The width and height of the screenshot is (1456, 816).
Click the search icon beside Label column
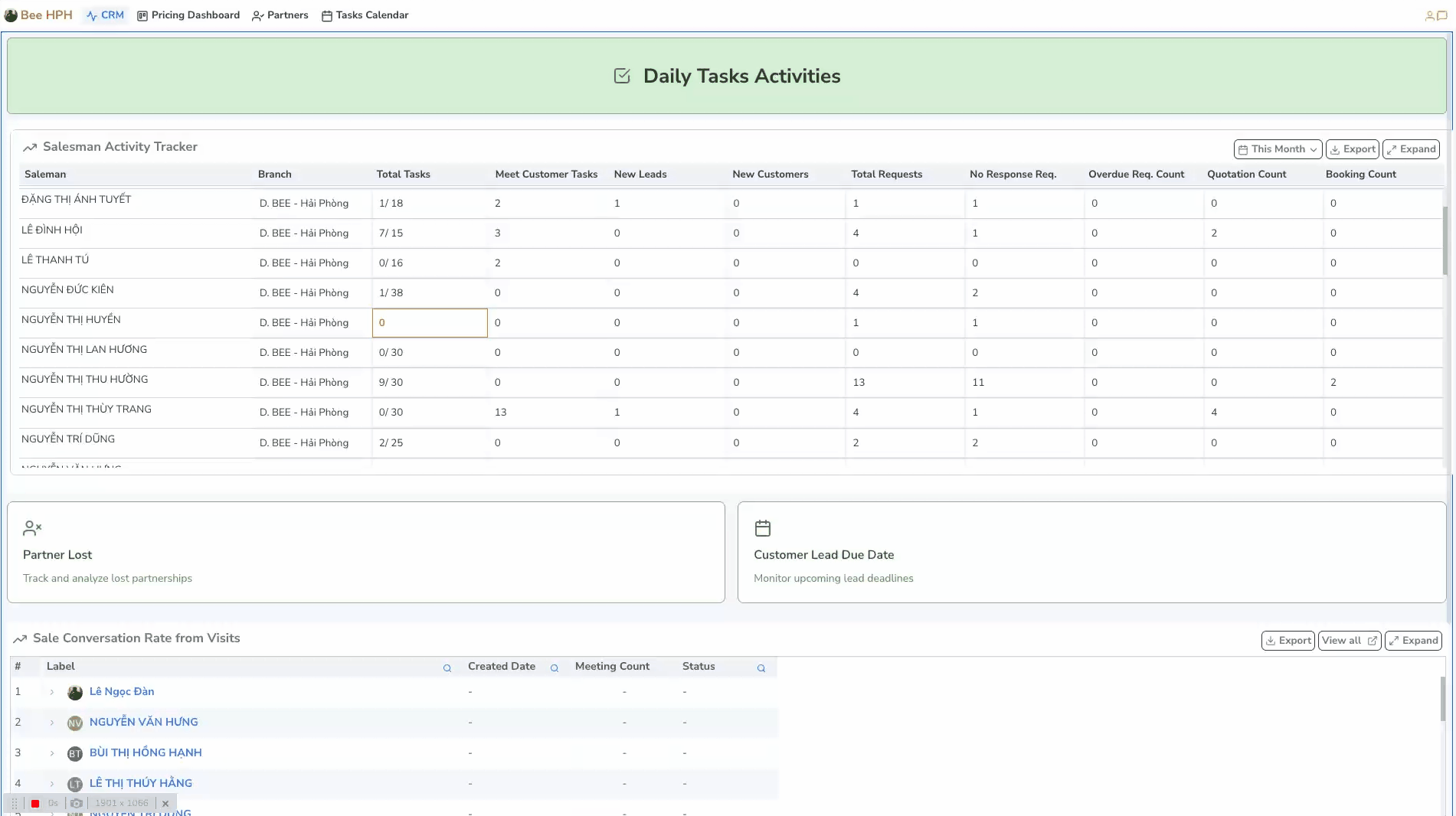[x=447, y=667]
